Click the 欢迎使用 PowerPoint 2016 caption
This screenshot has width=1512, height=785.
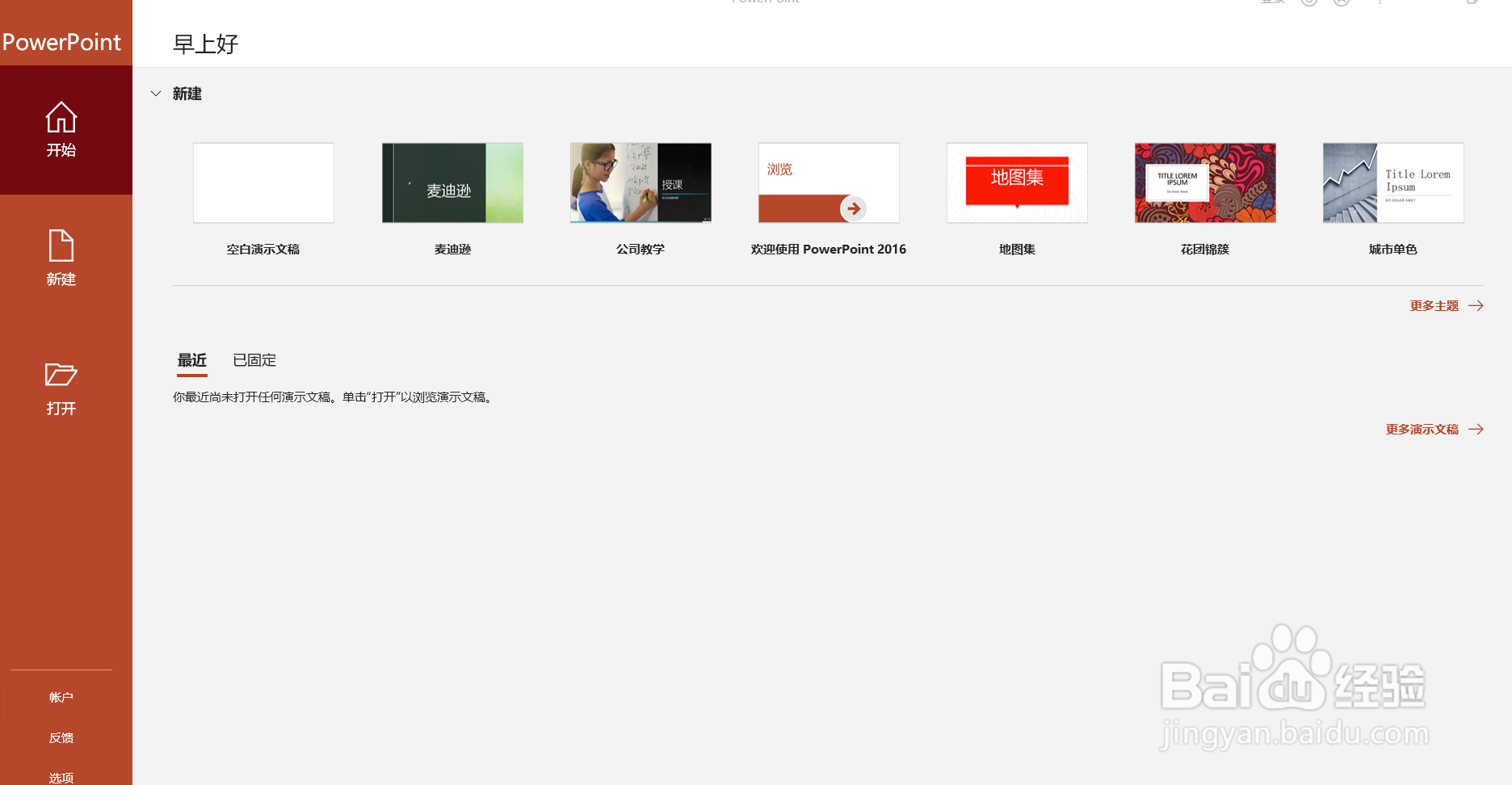829,250
